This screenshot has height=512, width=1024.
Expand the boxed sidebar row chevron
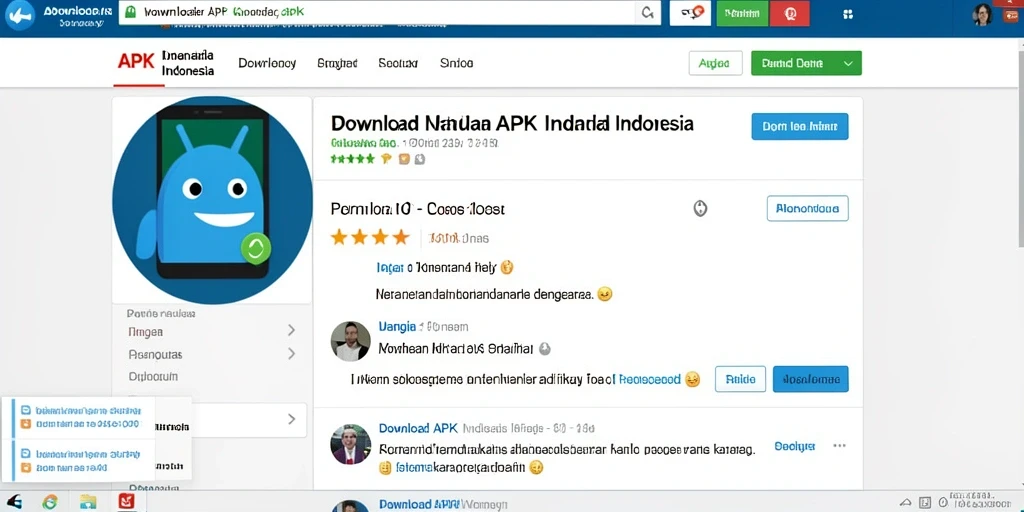[x=291, y=419]
